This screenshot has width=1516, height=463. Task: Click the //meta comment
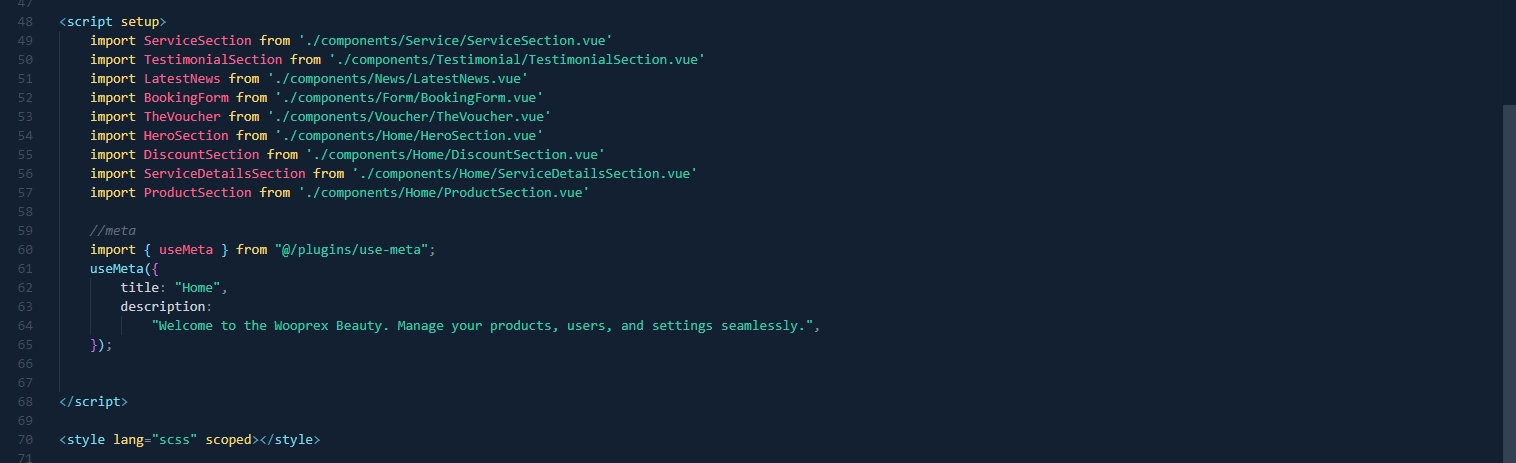[x=113, y=230]
